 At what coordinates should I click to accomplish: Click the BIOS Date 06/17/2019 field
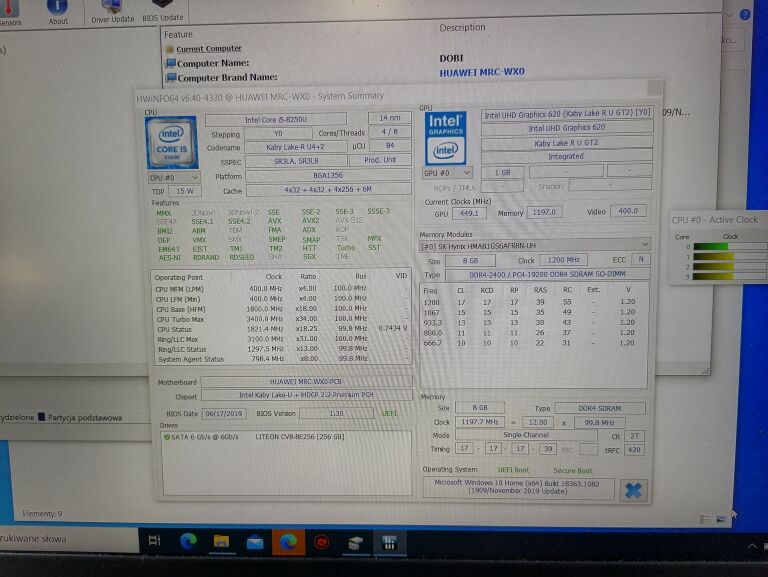click(224, 414)
